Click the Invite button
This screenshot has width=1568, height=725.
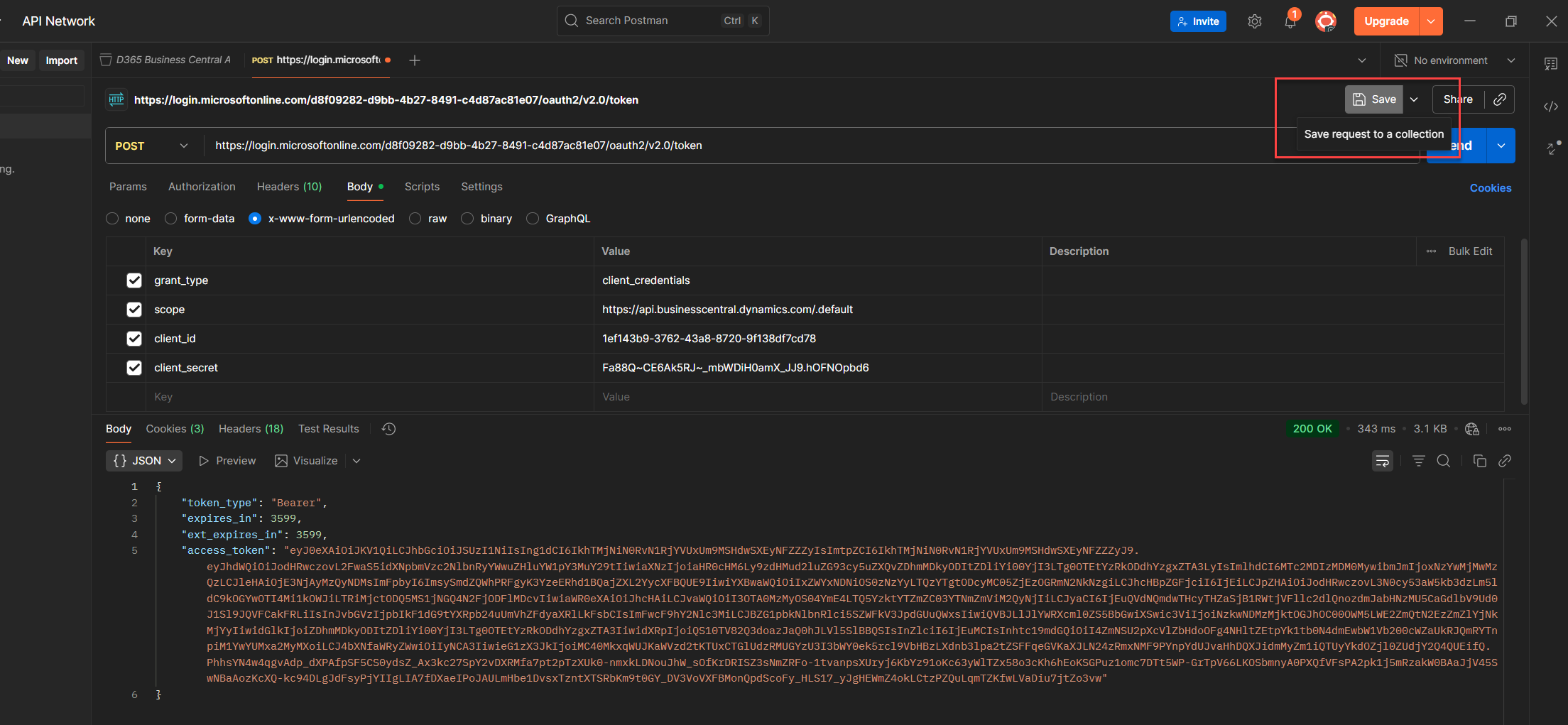1198,21
